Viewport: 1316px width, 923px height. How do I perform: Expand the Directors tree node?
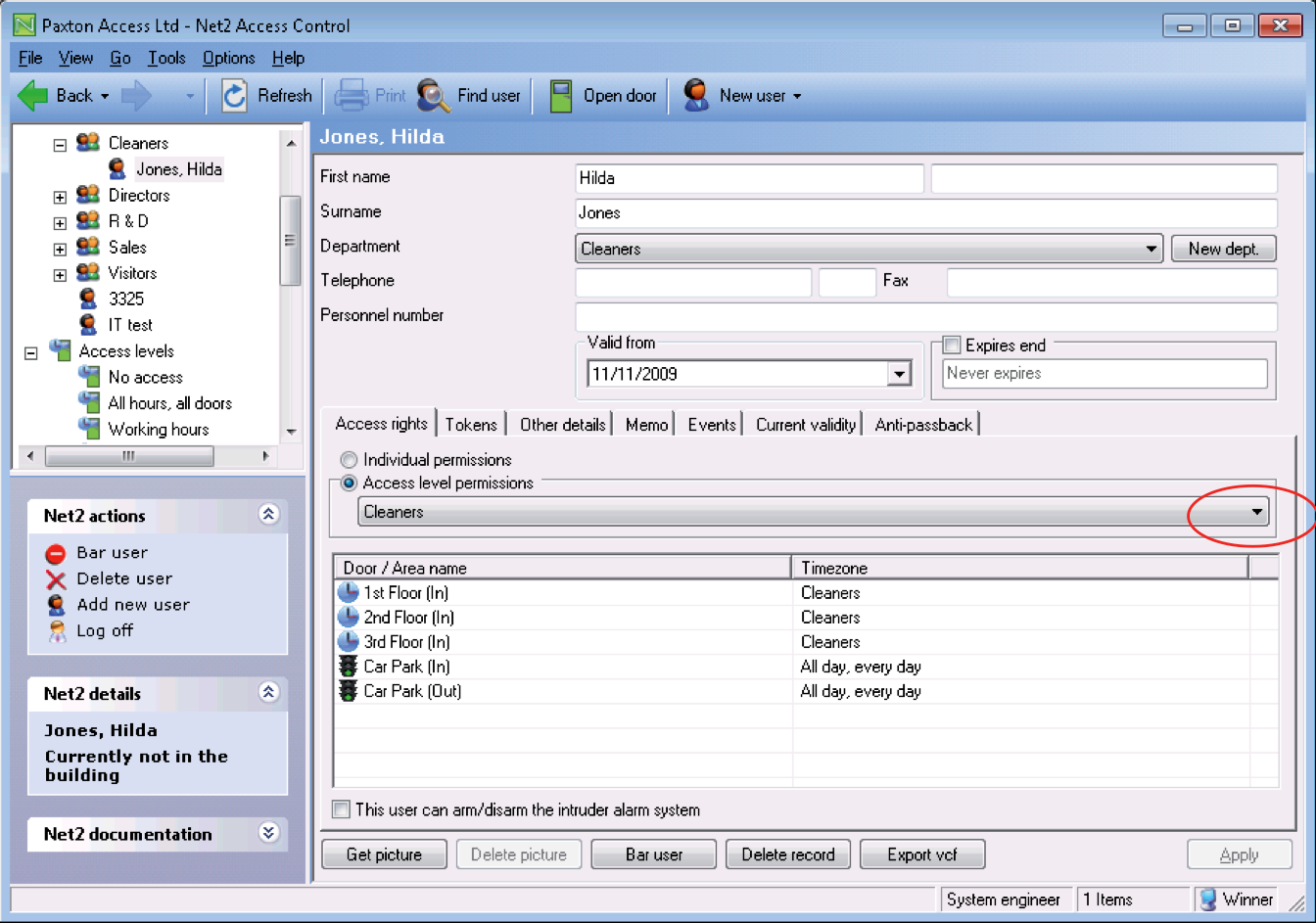59,195
